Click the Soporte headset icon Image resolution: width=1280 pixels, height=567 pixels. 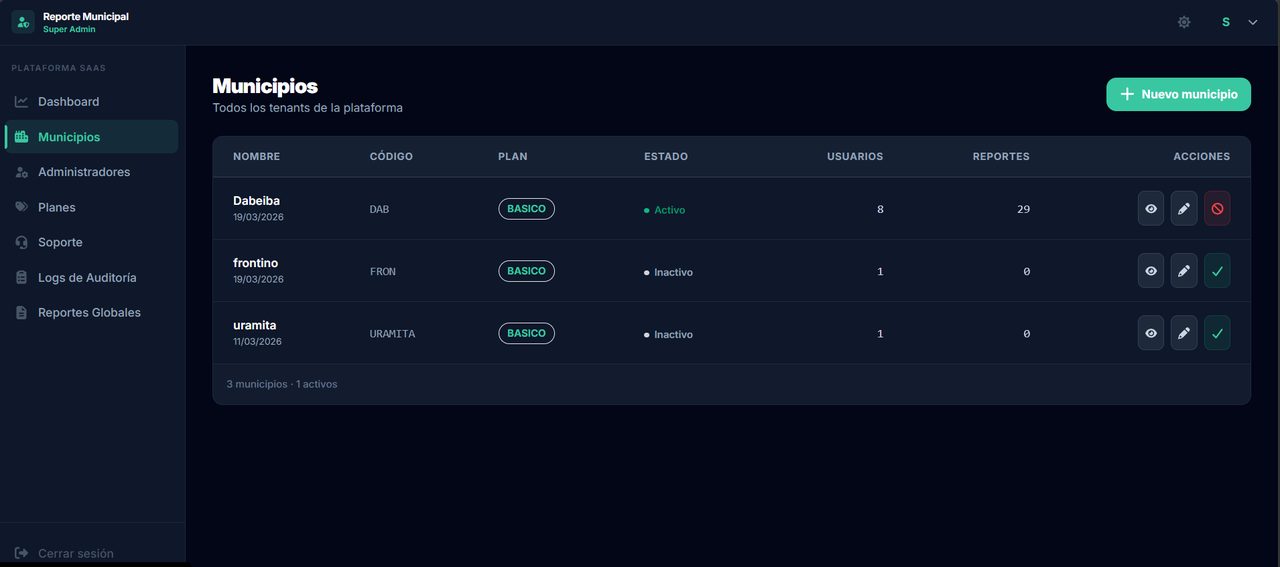[x=21, y=242]
